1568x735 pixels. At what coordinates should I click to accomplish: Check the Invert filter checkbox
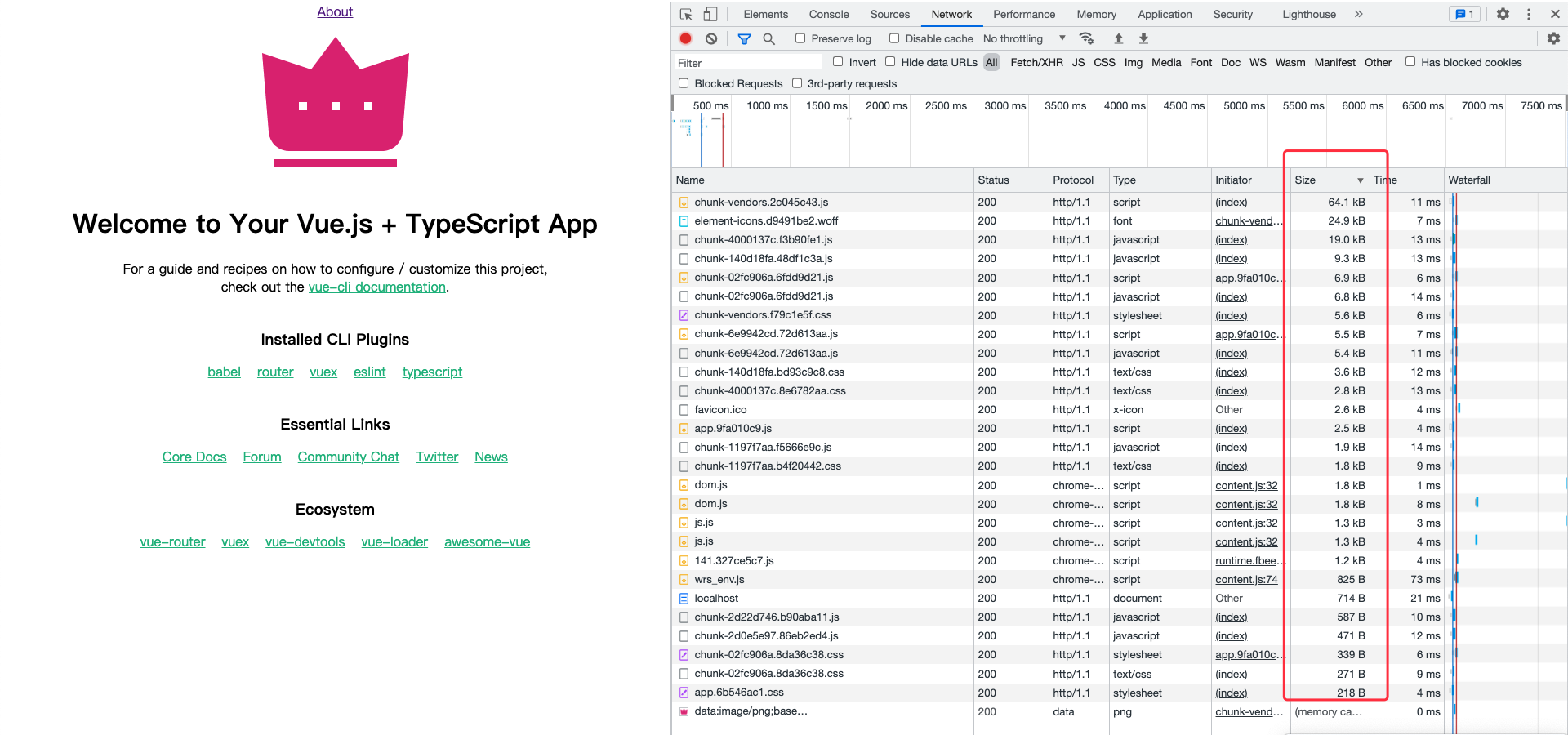(x=838, y=62)
